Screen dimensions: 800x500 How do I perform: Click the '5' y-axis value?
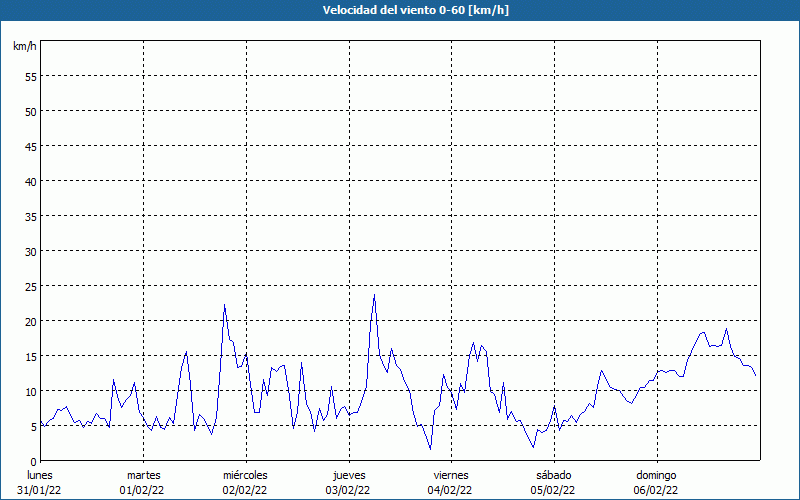(34, 427)
